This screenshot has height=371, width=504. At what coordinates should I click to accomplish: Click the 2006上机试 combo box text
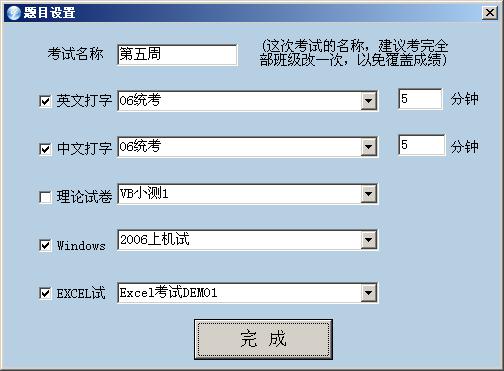coord(155,239)
